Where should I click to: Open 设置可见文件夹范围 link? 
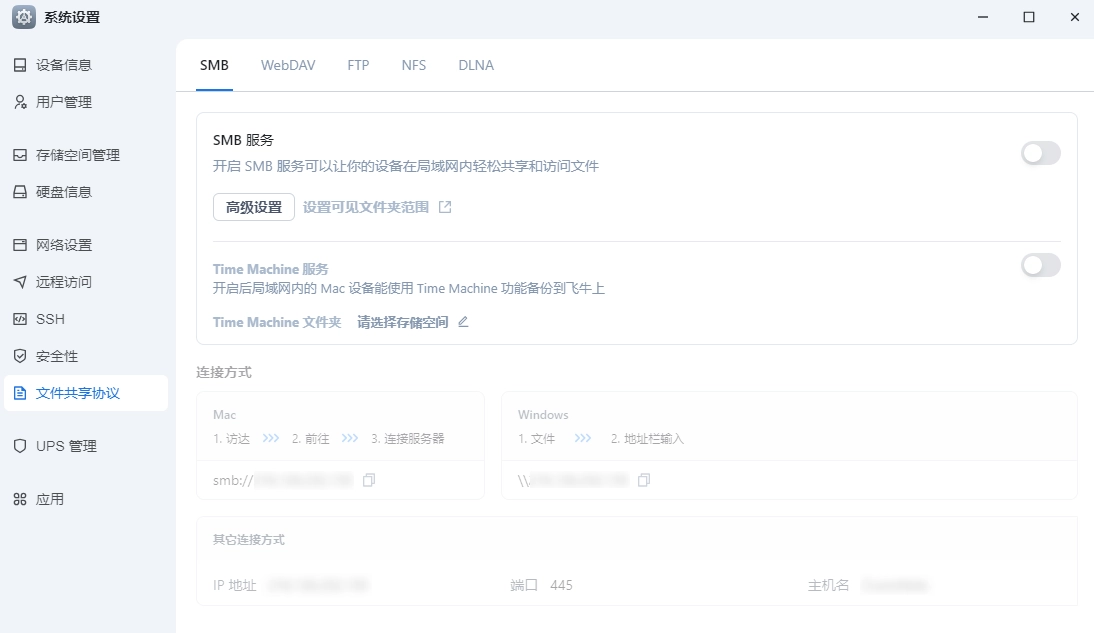[x=370, y=207]
